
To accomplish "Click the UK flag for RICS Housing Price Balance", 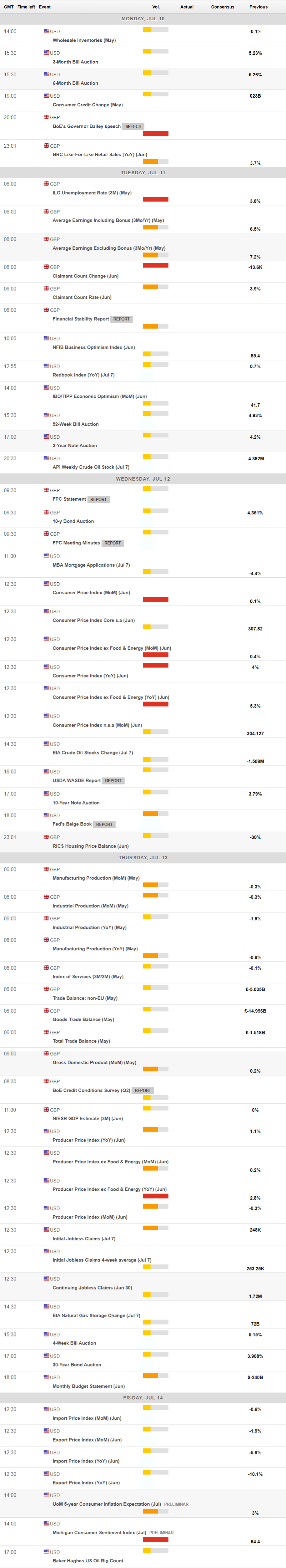I will 46,836.
